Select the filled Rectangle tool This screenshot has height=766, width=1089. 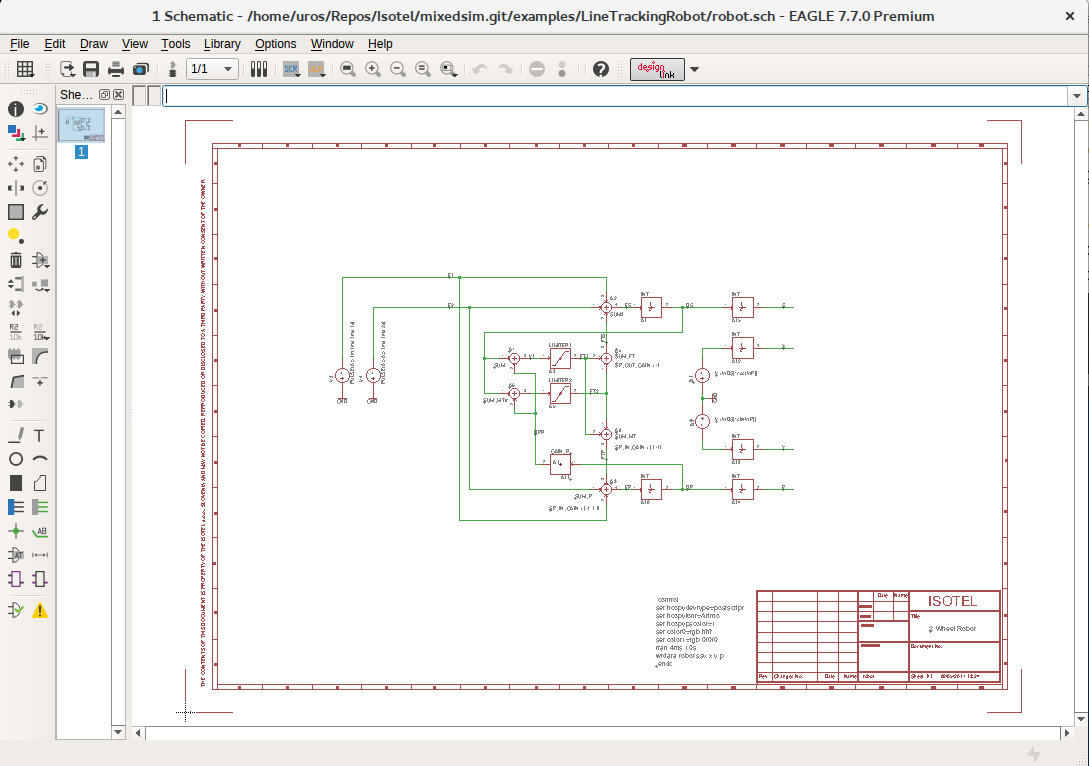16,483
